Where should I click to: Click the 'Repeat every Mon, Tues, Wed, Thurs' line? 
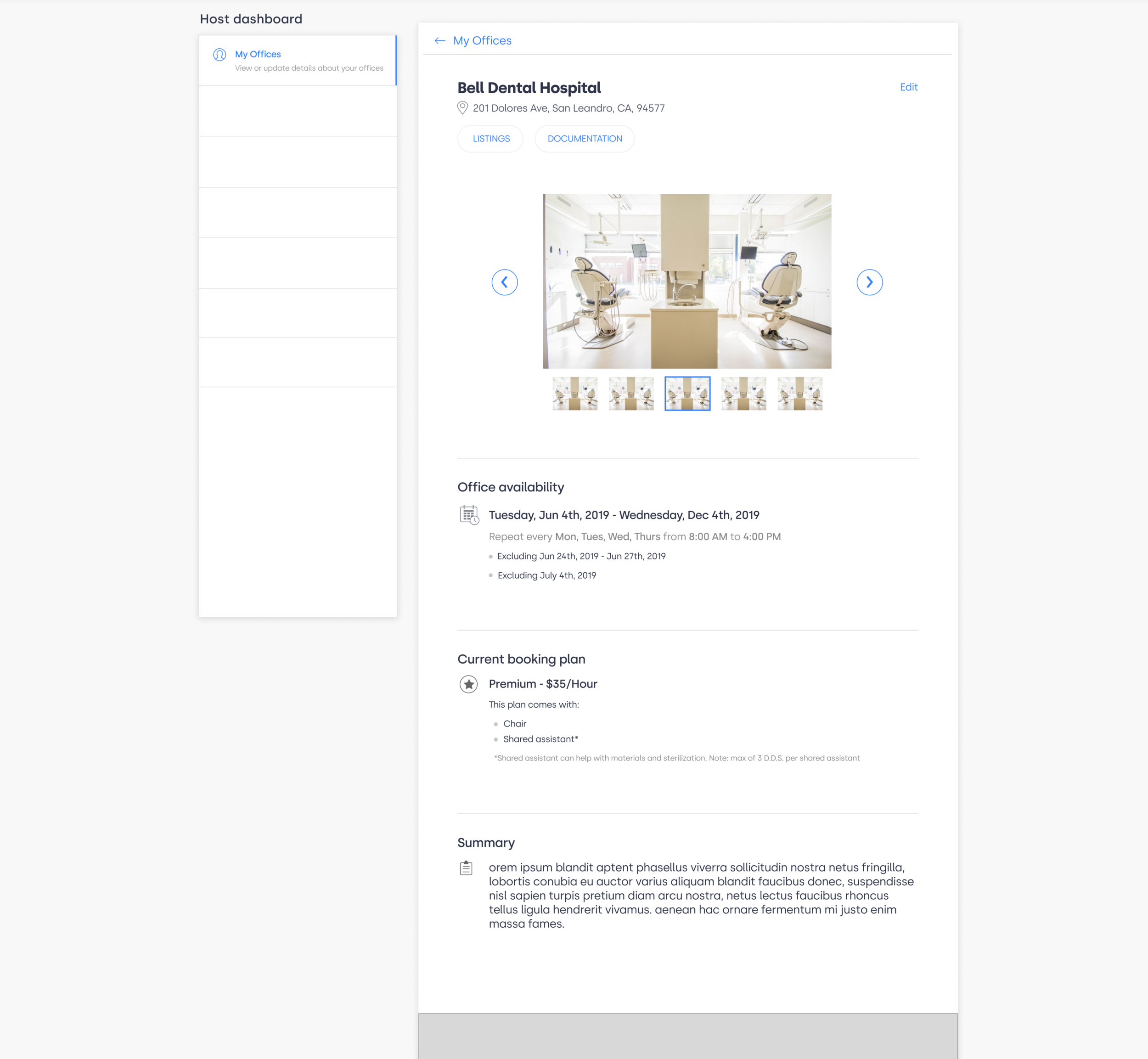pos(635,537)
